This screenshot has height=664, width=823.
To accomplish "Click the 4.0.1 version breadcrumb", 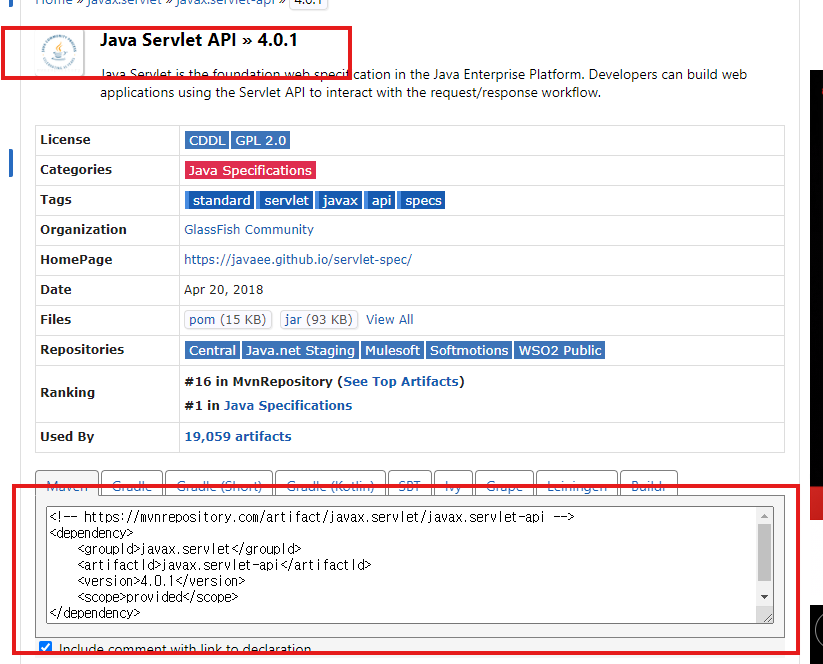I will tap(308, 2).
